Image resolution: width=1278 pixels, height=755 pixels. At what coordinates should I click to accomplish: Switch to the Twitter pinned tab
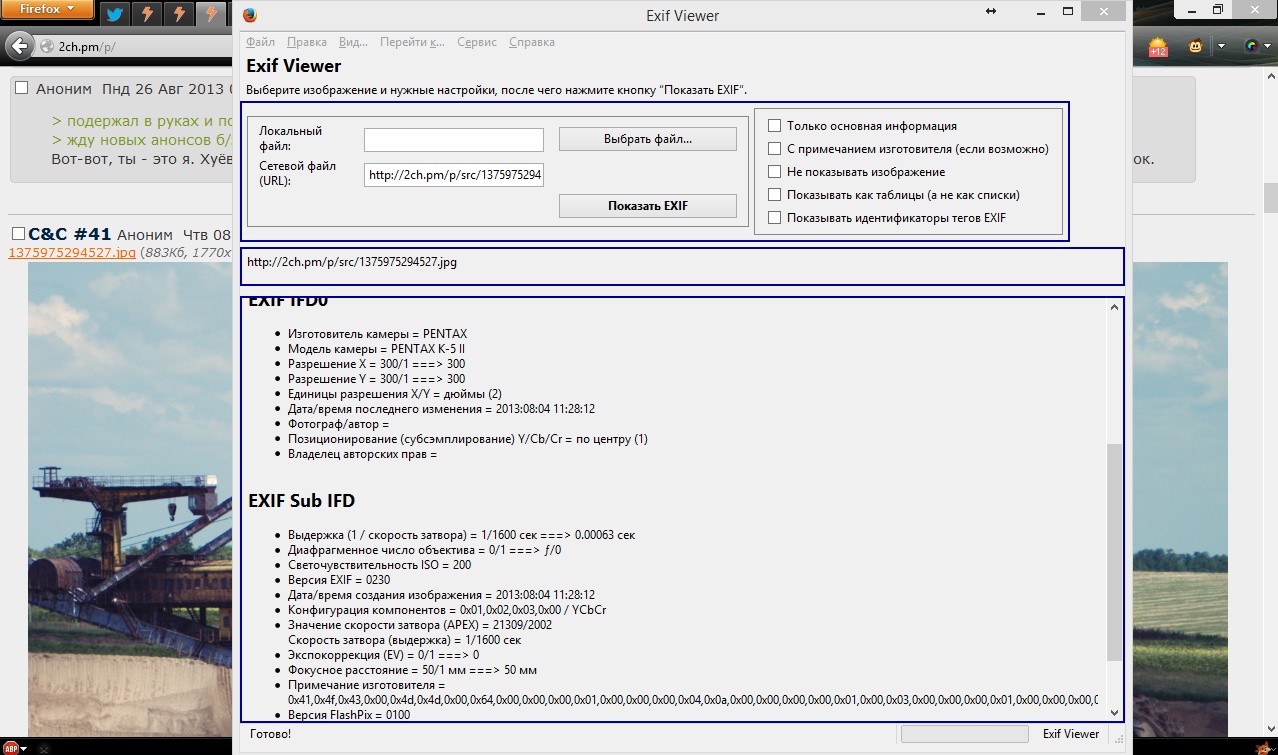[116, 13]
